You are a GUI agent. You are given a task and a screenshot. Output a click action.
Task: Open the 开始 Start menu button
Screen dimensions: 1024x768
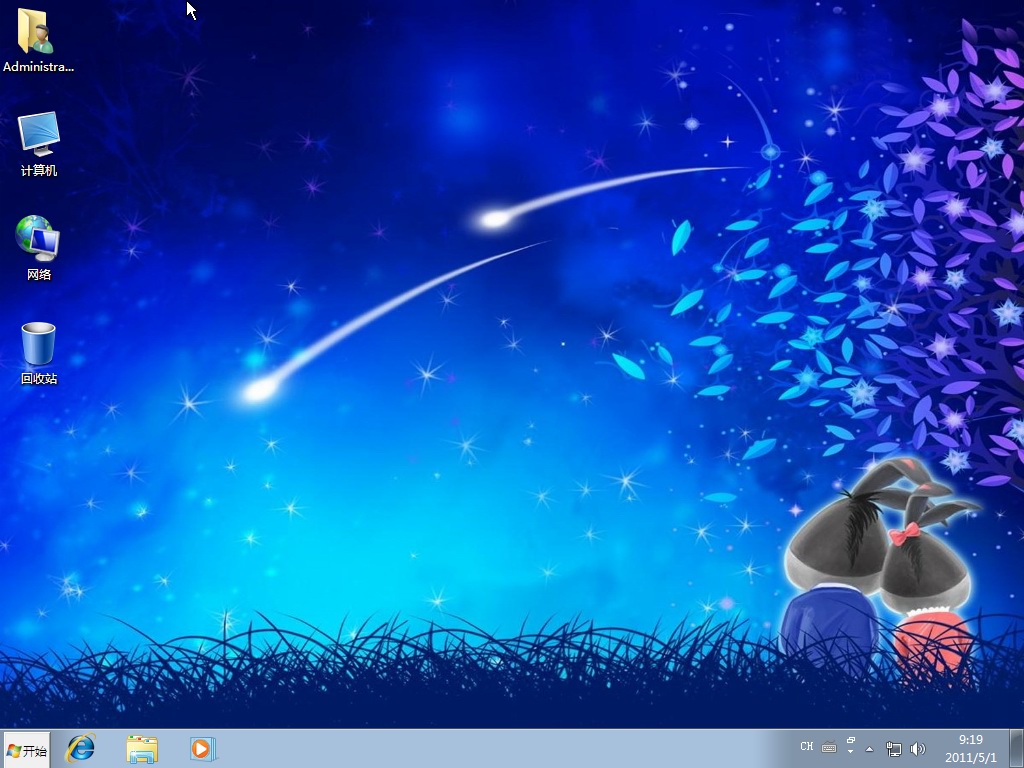(x=27, y=750)
